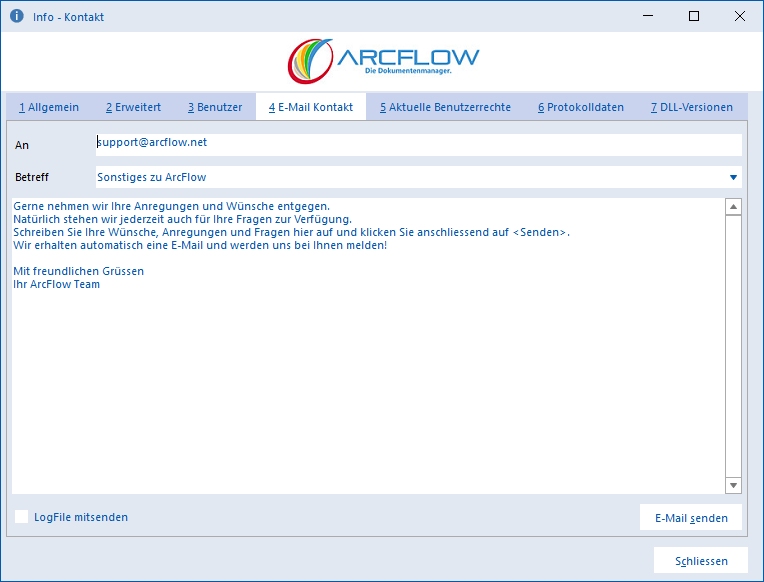Click the Betreff field showing Sonstiges zu ArcFlow
This screenshot has width=764, height=582.
(419, 177)
